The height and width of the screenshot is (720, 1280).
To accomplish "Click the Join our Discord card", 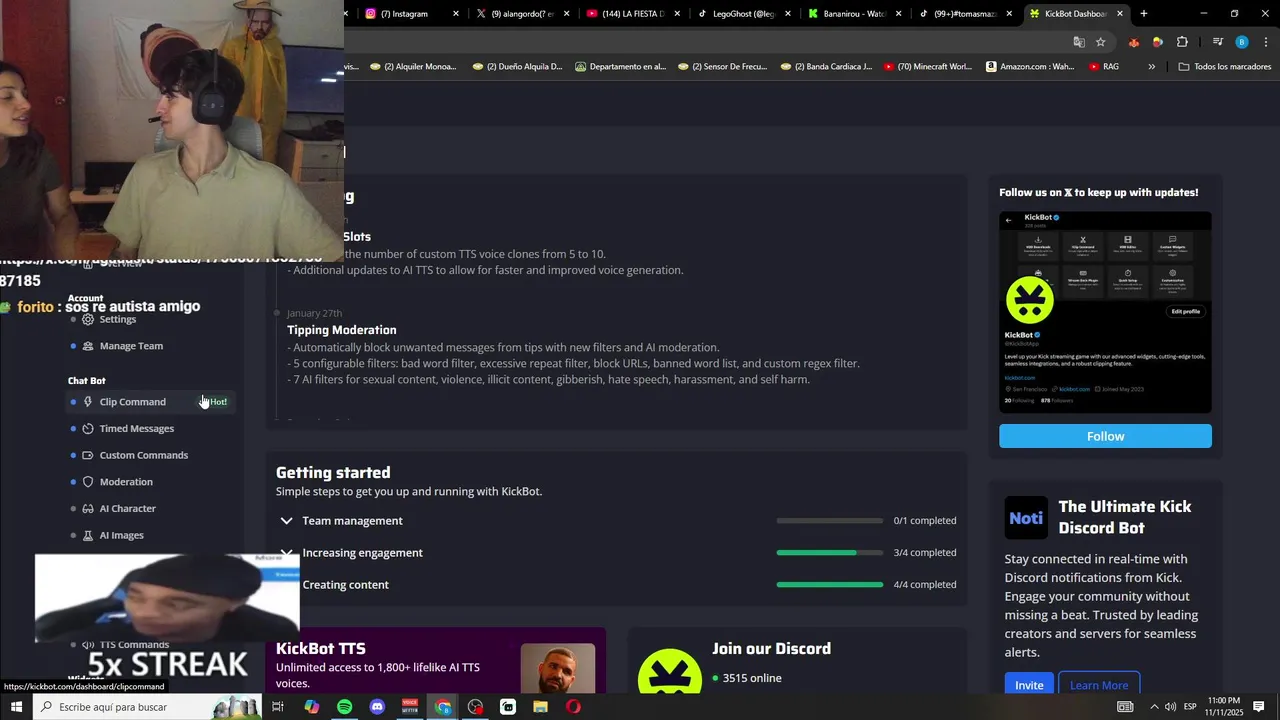I will tap(797, 660).
